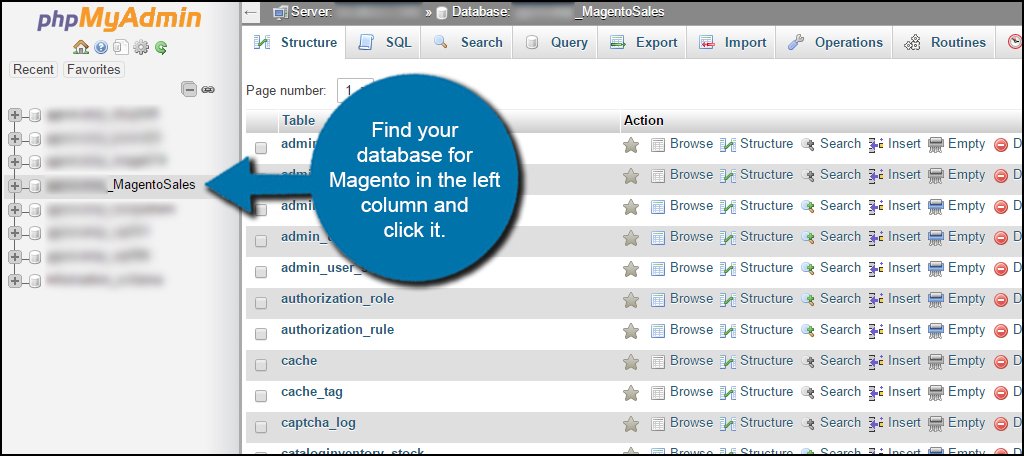Click red Drop icon in cache_tag row
The image size is (1024, 456).
click(1000, 393)
